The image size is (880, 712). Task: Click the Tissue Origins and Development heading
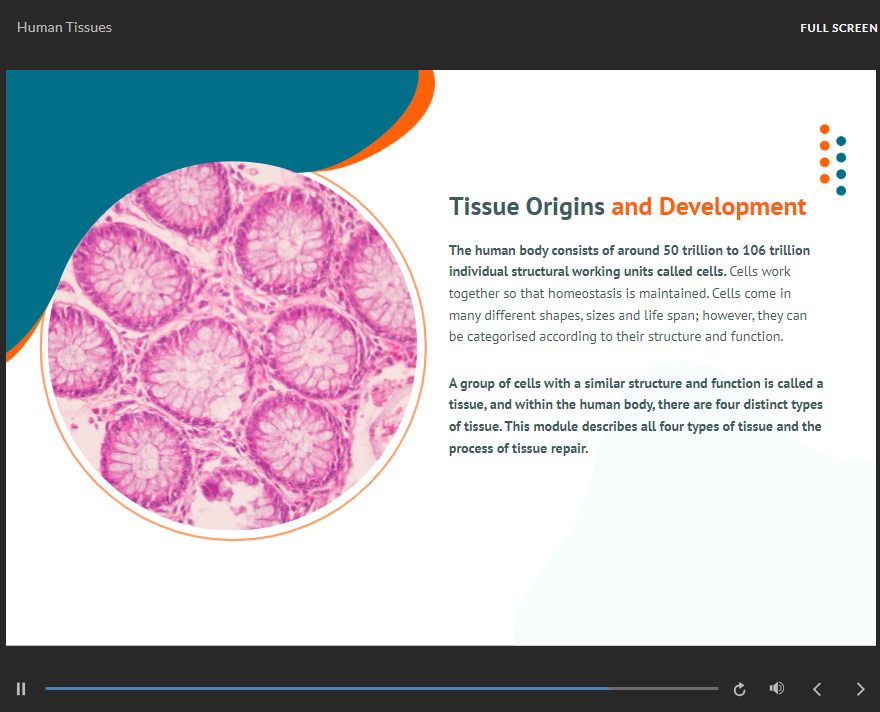(x=627, y=207)
